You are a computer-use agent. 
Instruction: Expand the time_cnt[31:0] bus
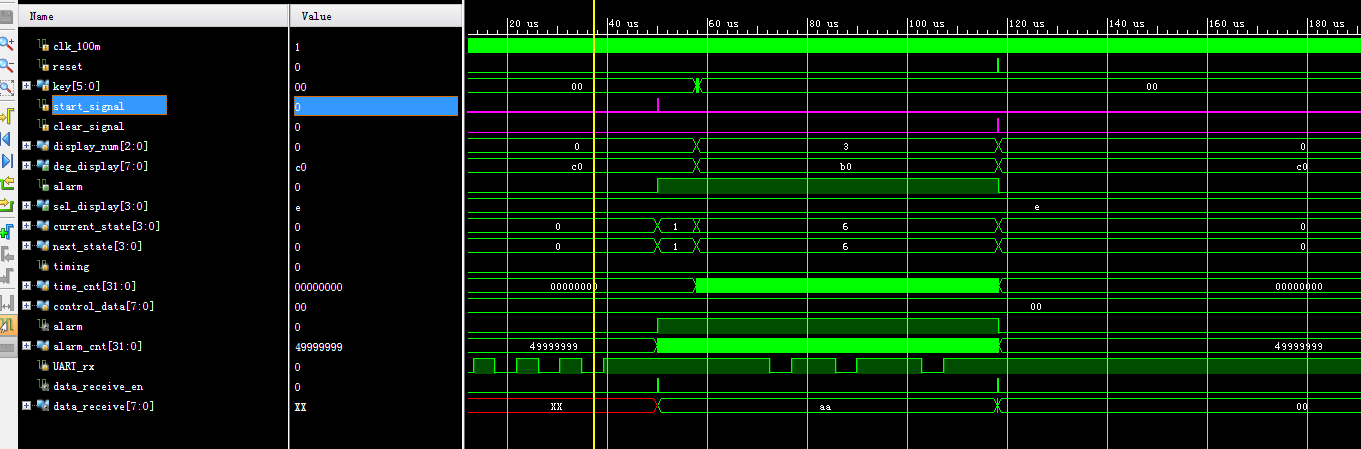26,286
